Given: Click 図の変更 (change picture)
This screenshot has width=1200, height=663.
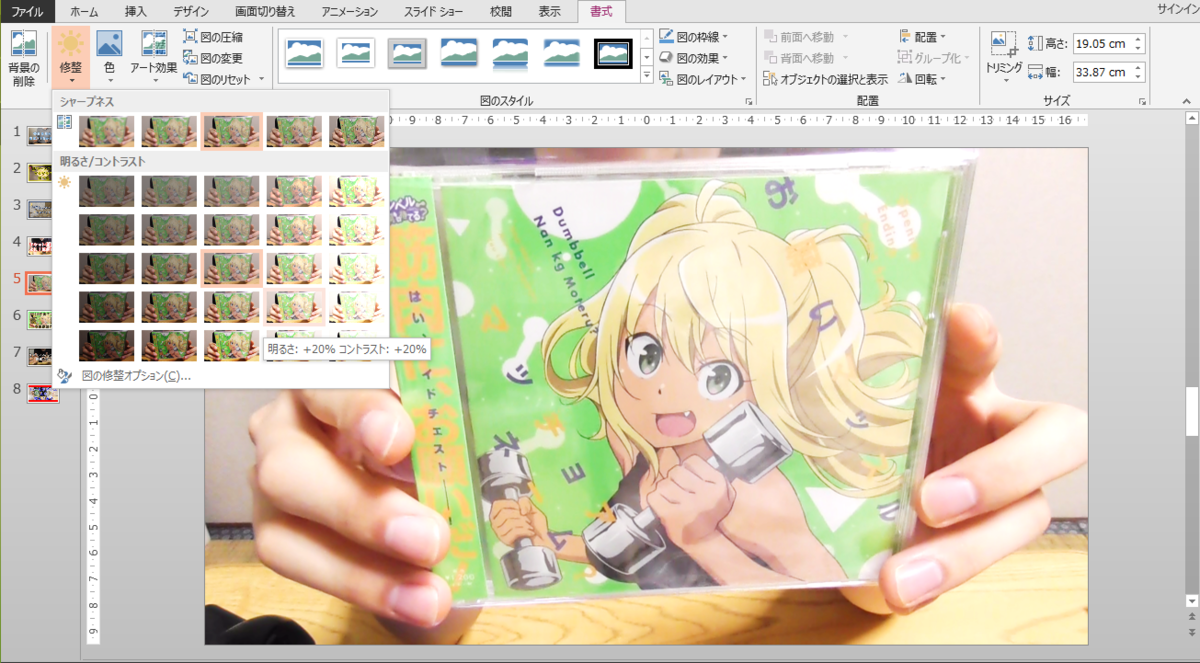Looking at the screenshot, I should pos(213,58).
